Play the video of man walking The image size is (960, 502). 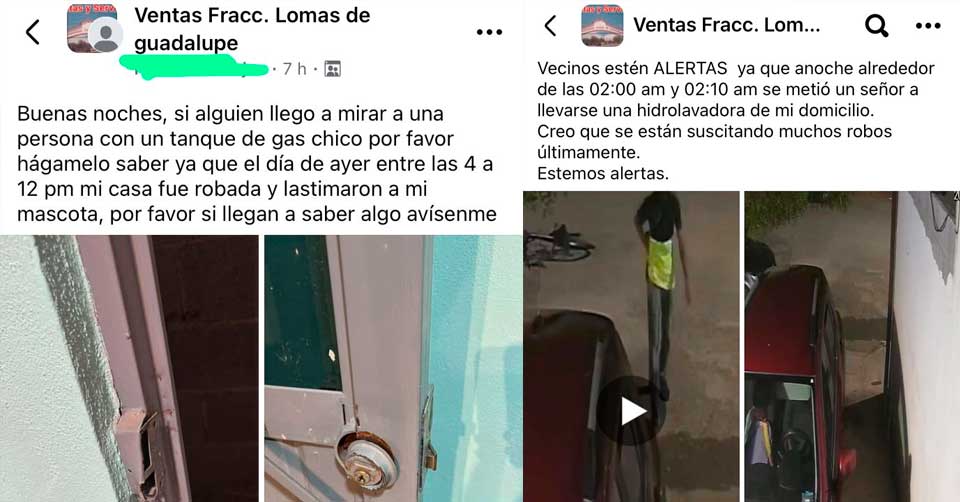point(632,411)
